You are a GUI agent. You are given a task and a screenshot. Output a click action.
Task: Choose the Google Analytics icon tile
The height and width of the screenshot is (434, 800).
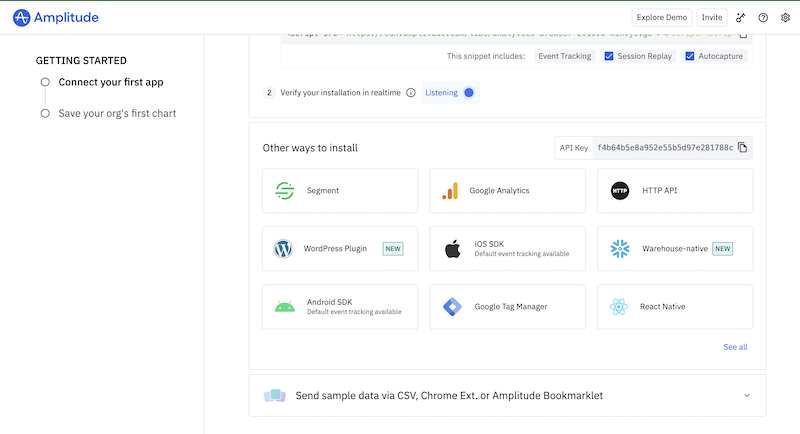(452, 190)
